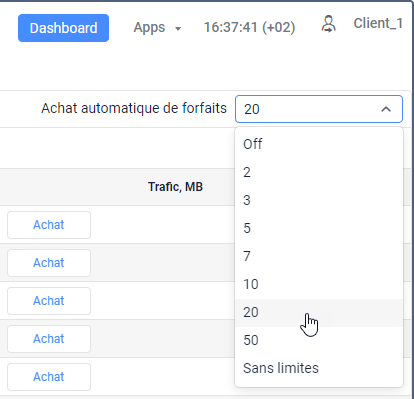The height and width of the screenshot is (399, 414).
Task: Click the Achat automatique de forfaits combo box
Action: [x=319, y=109]
